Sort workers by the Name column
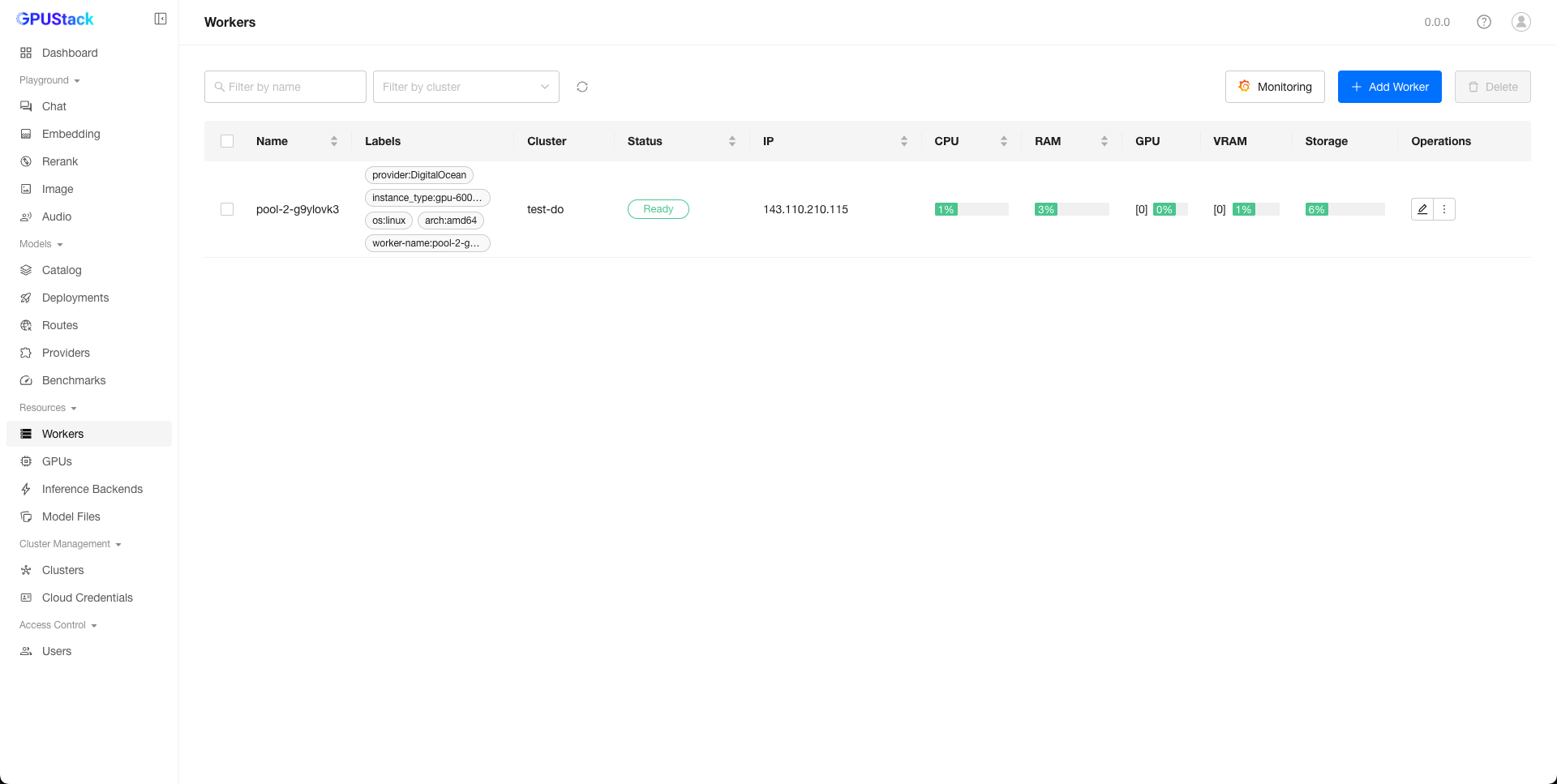1557x784 pixels. pyautogui.click(x=333, y=141)
